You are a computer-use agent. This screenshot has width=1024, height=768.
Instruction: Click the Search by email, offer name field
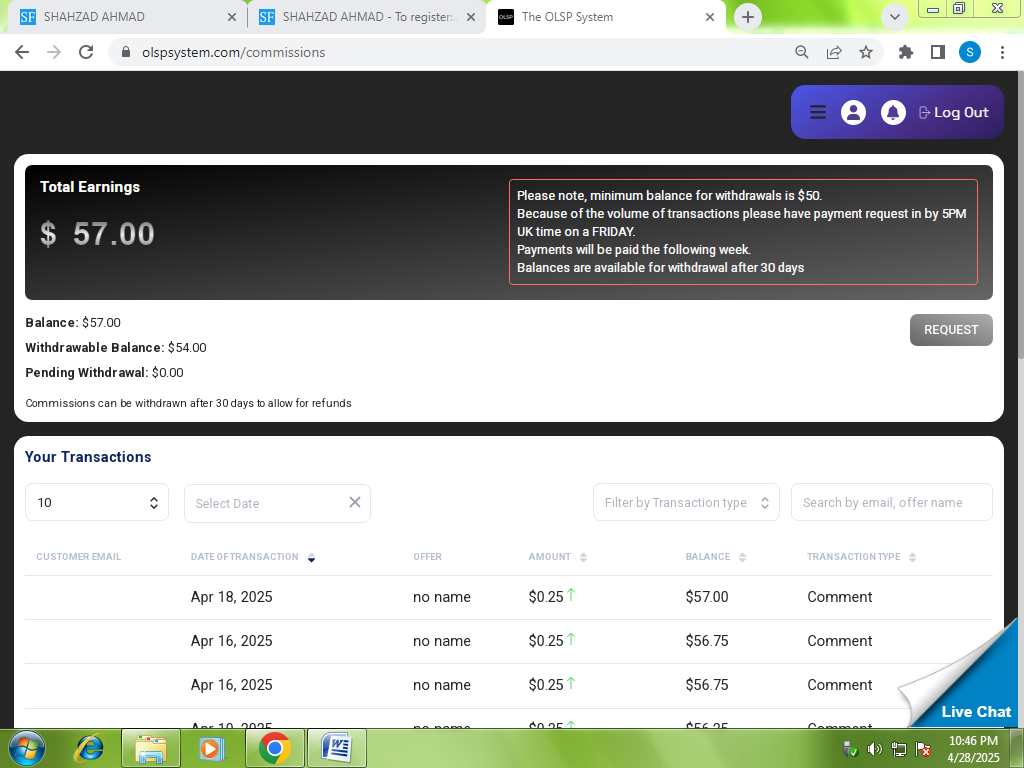point(891,502)
